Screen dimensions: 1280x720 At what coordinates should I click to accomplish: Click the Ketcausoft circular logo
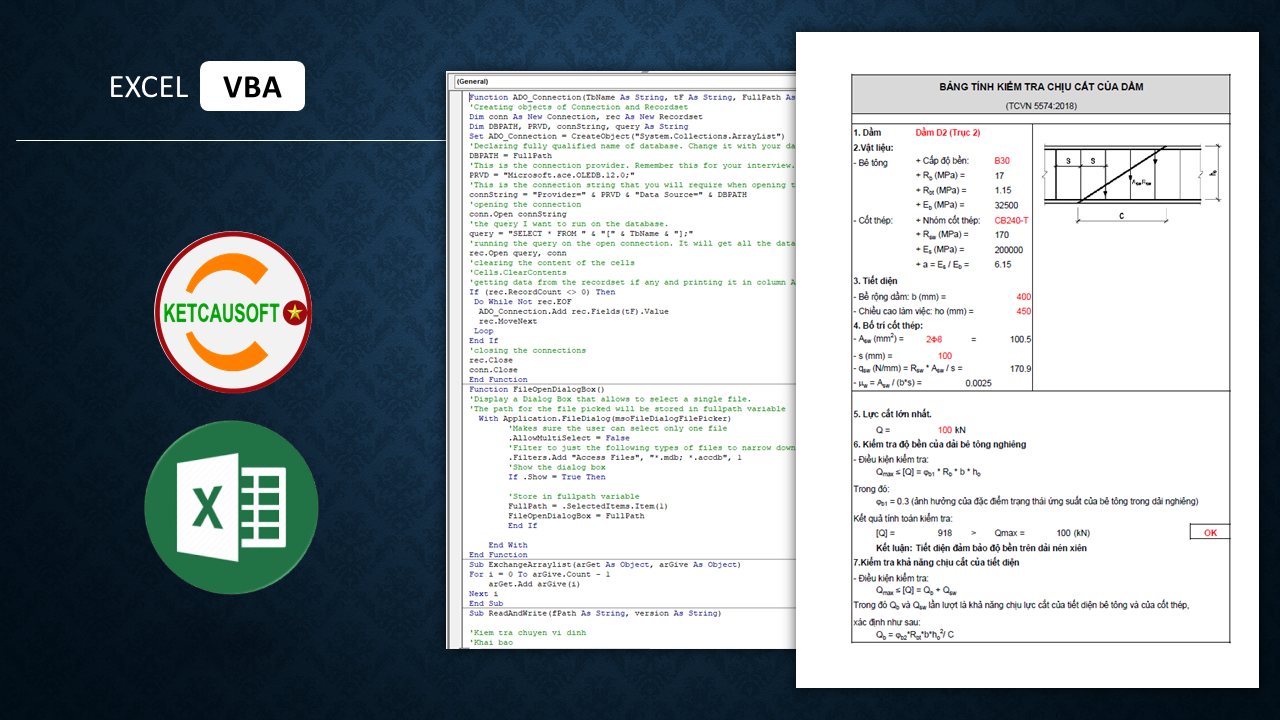[233, 311]
